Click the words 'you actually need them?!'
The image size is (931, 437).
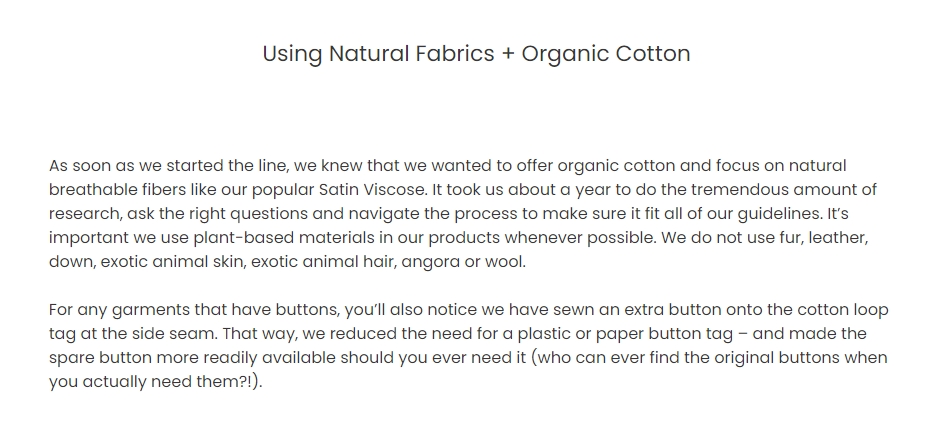(x=150, y=382)
